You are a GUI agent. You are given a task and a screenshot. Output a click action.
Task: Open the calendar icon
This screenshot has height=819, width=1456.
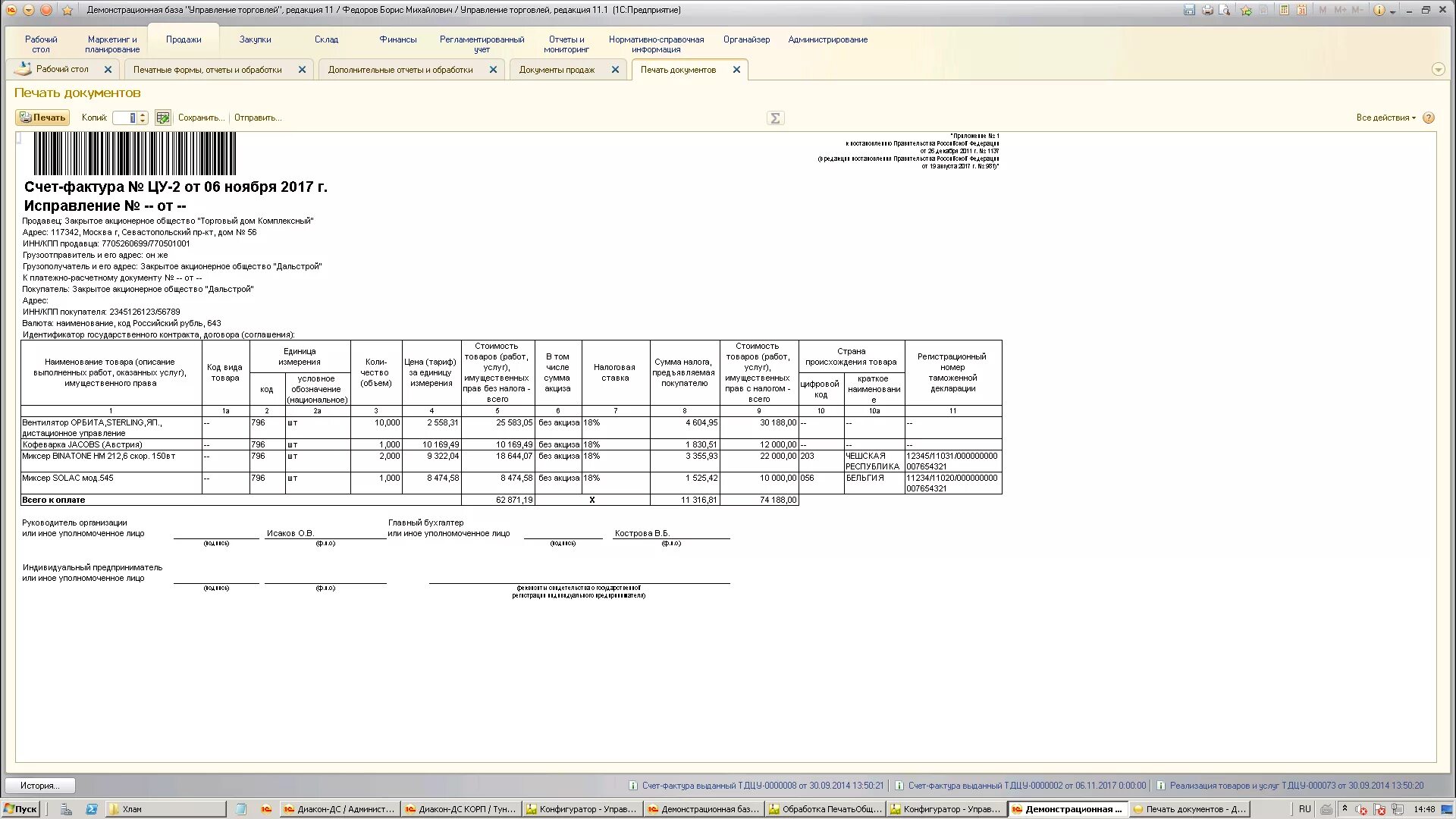click(1302, 10)
